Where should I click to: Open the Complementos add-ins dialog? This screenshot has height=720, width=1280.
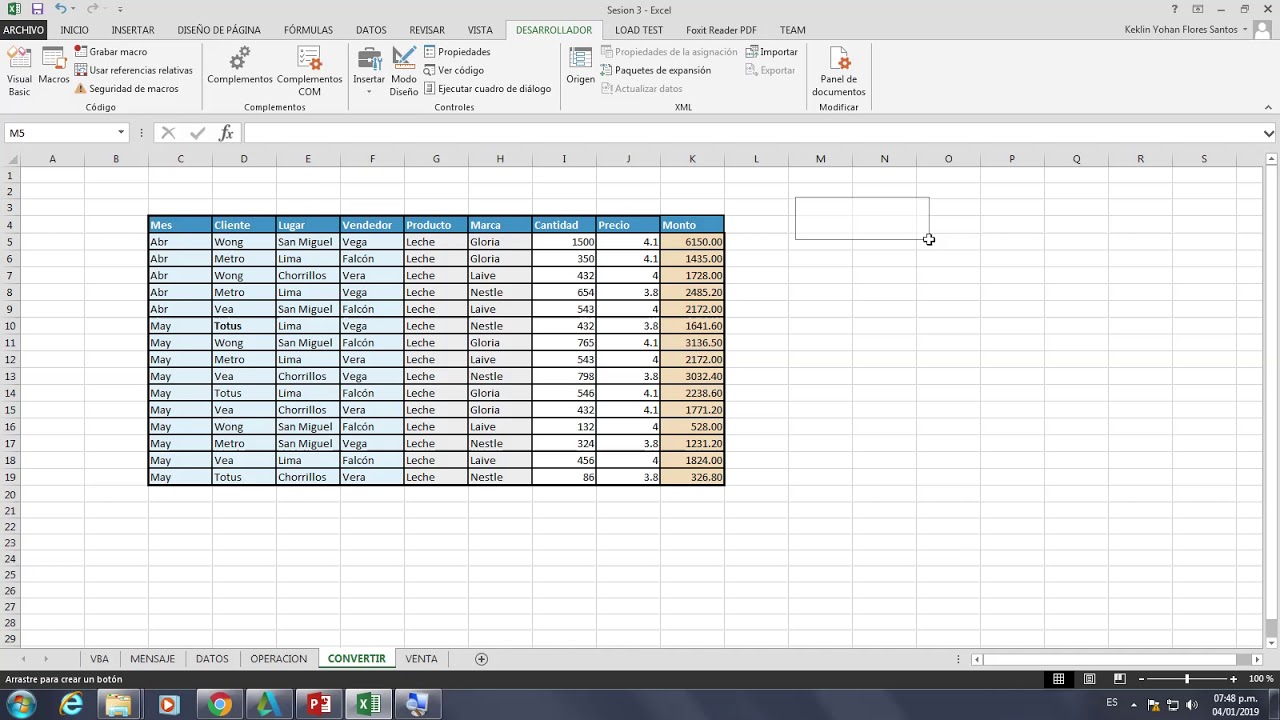pos(240,66)
